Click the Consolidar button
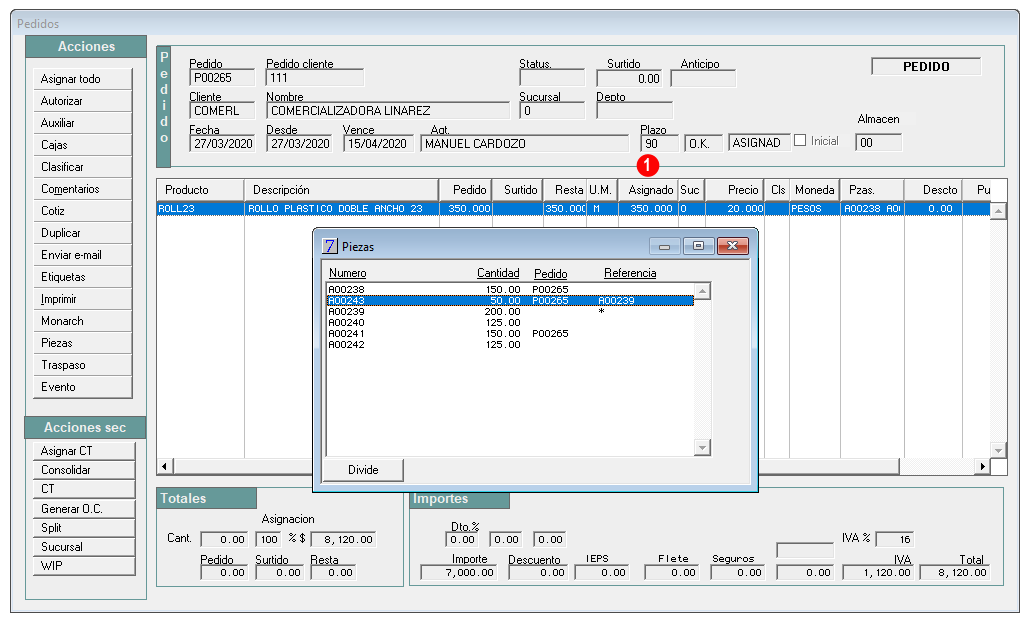Screen dimensions: 1029x621 [84, 470]
